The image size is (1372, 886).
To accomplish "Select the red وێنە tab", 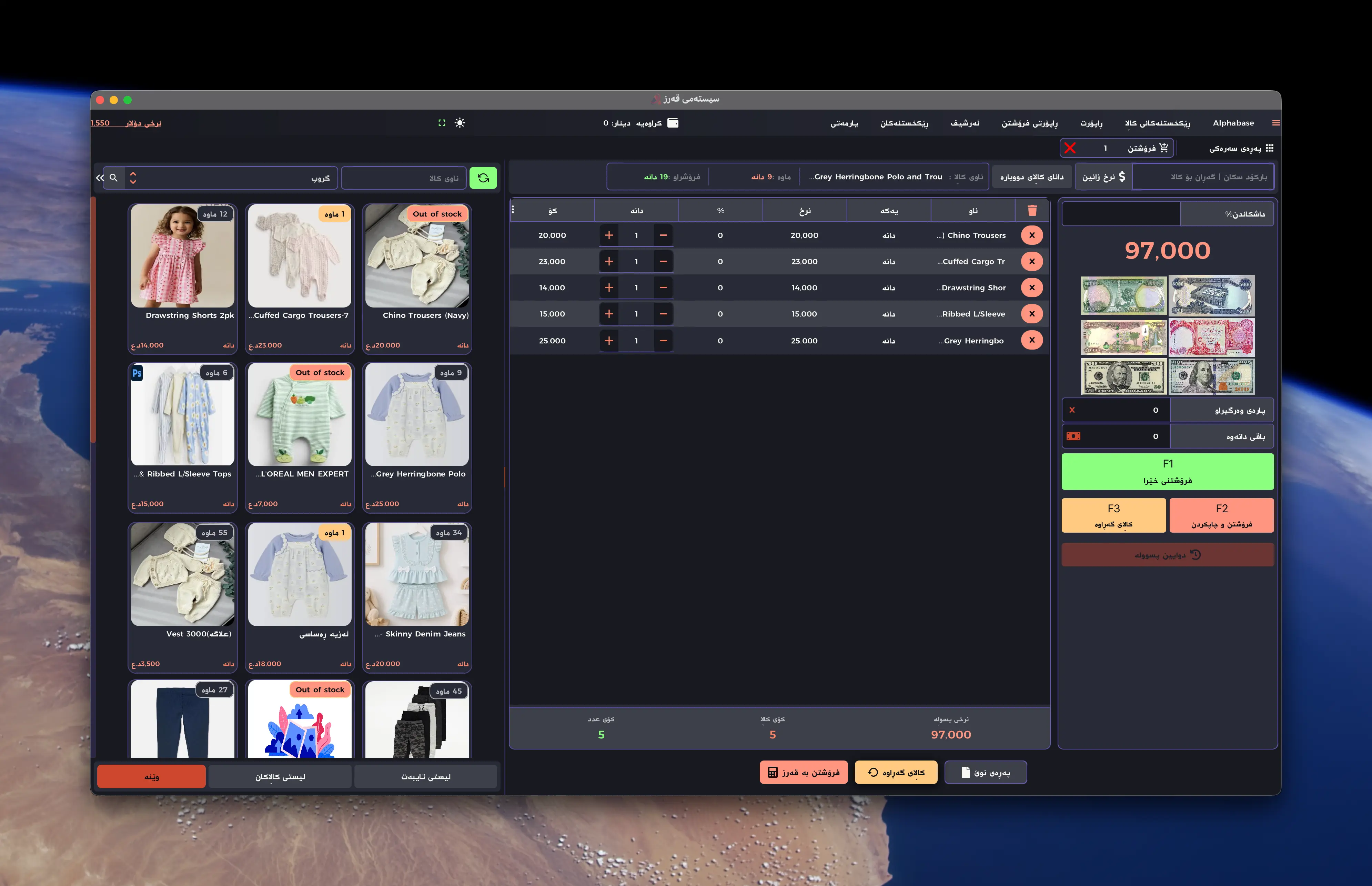I will tap(151, 777).
